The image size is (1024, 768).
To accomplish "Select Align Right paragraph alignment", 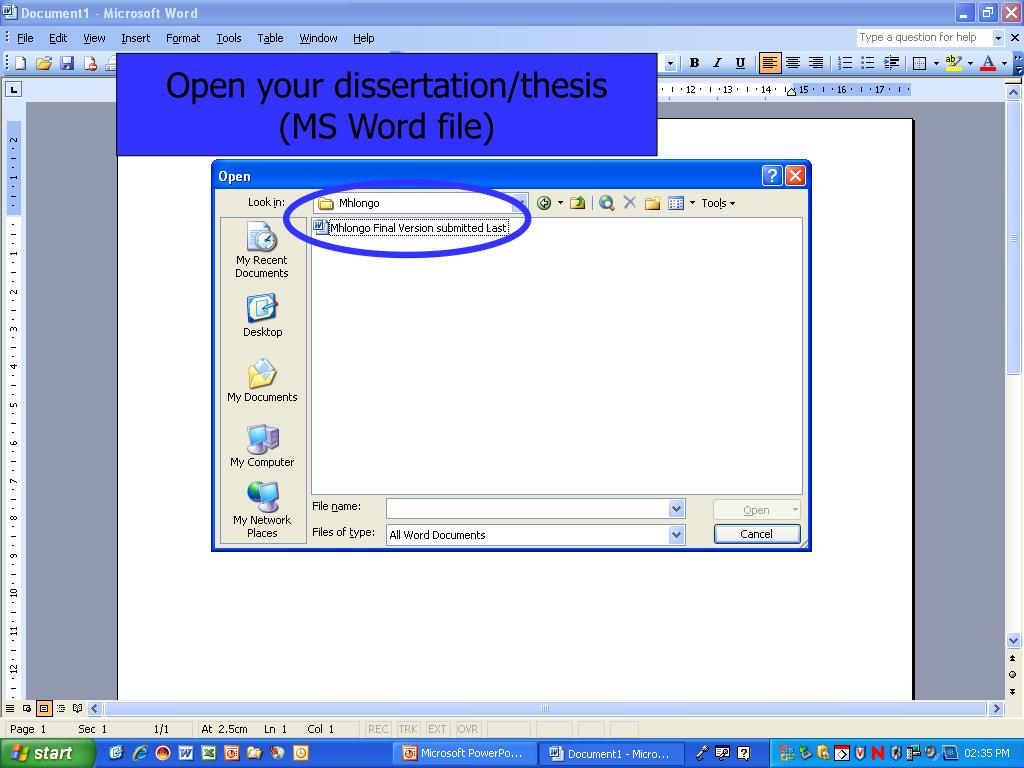I will [816, 63].
